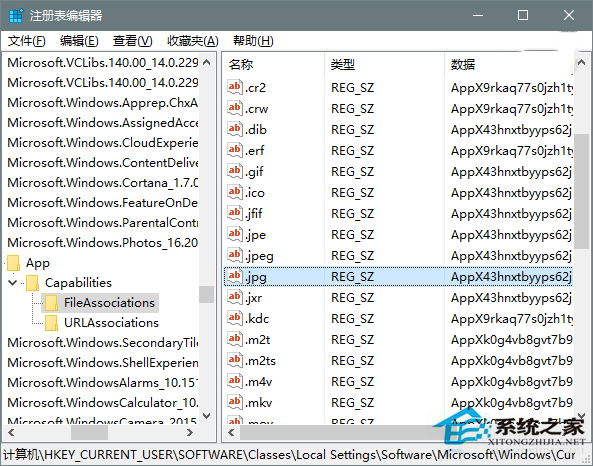Click the string value icon for .gif
The height and width of the screenshot is (466, 593).
click(234, 171)
